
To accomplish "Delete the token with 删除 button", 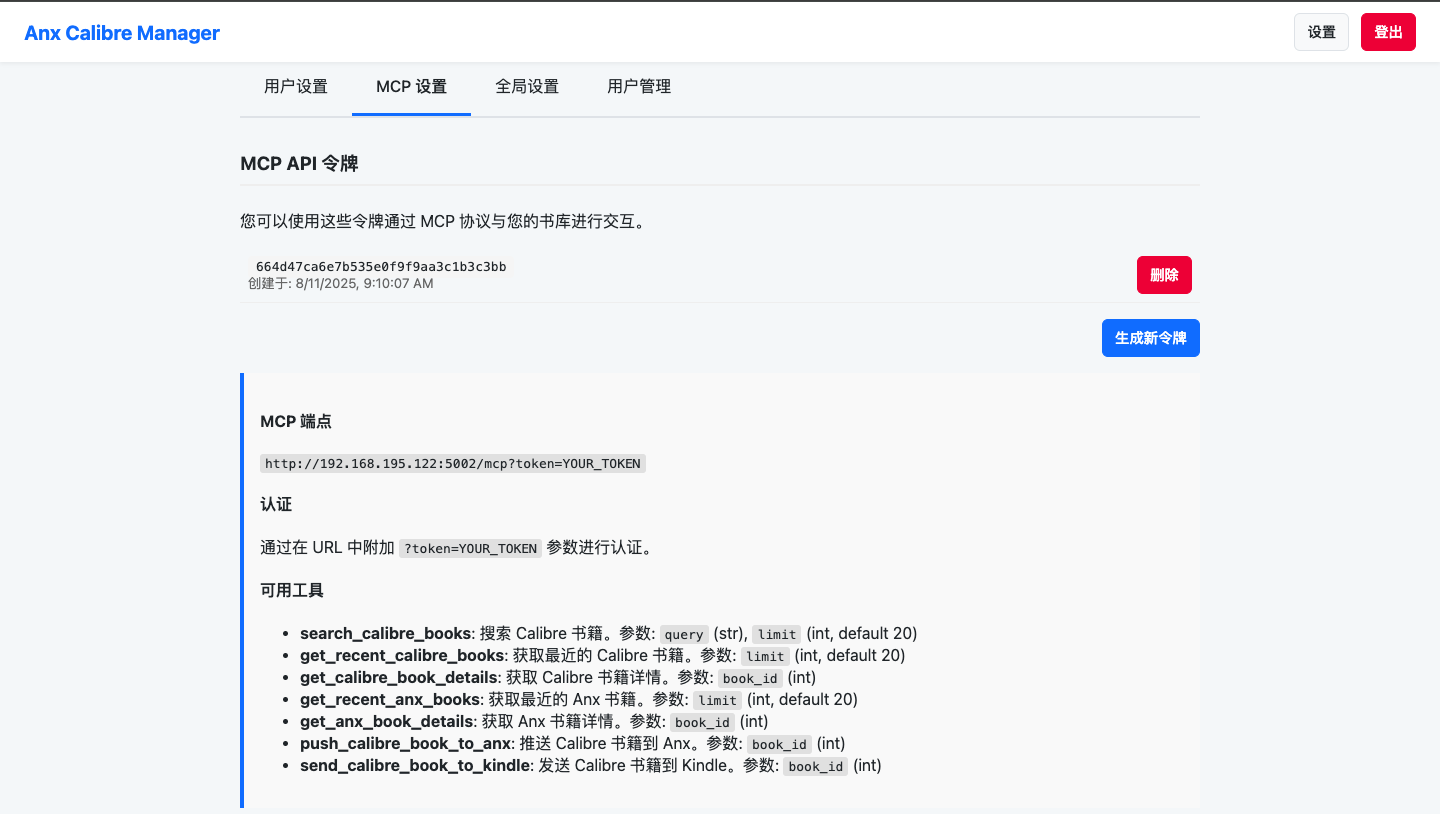I will [x=1164, y=275].
